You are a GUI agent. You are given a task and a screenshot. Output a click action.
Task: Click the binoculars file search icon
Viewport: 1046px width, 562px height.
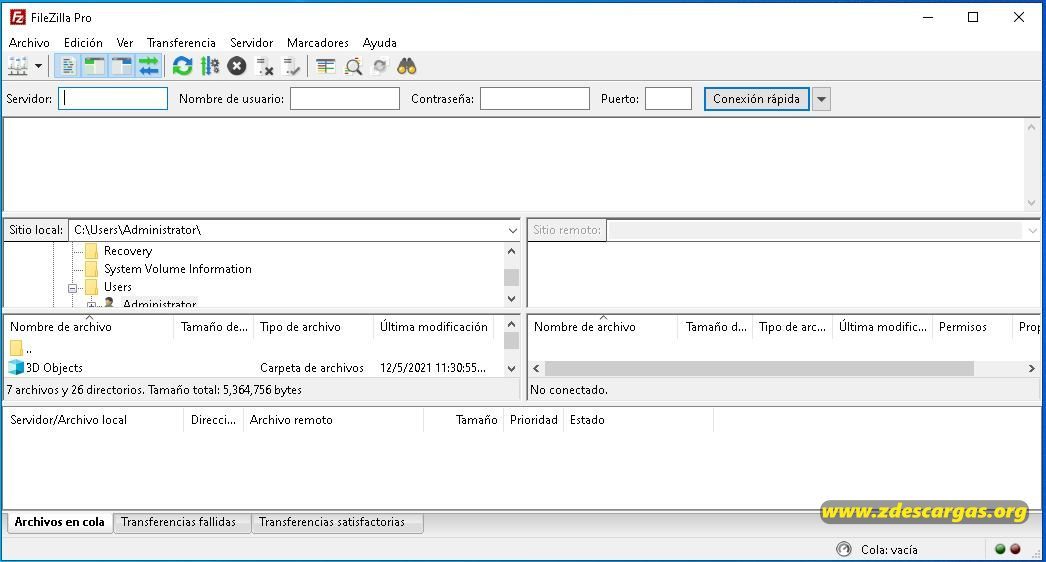tap(407, 66)
